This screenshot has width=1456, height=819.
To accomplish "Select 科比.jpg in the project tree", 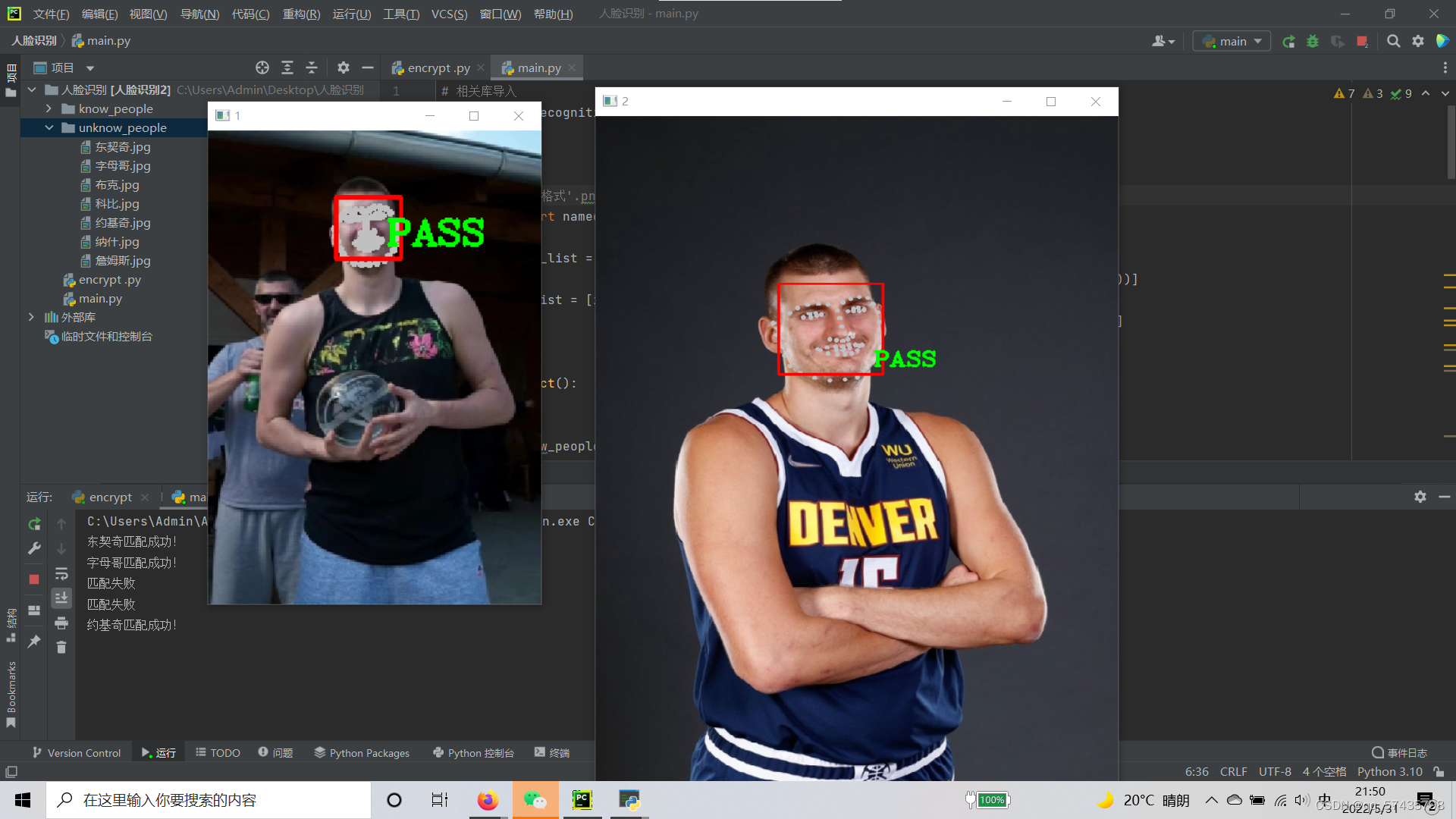I will pyautogui.click(x=110, y=204).
